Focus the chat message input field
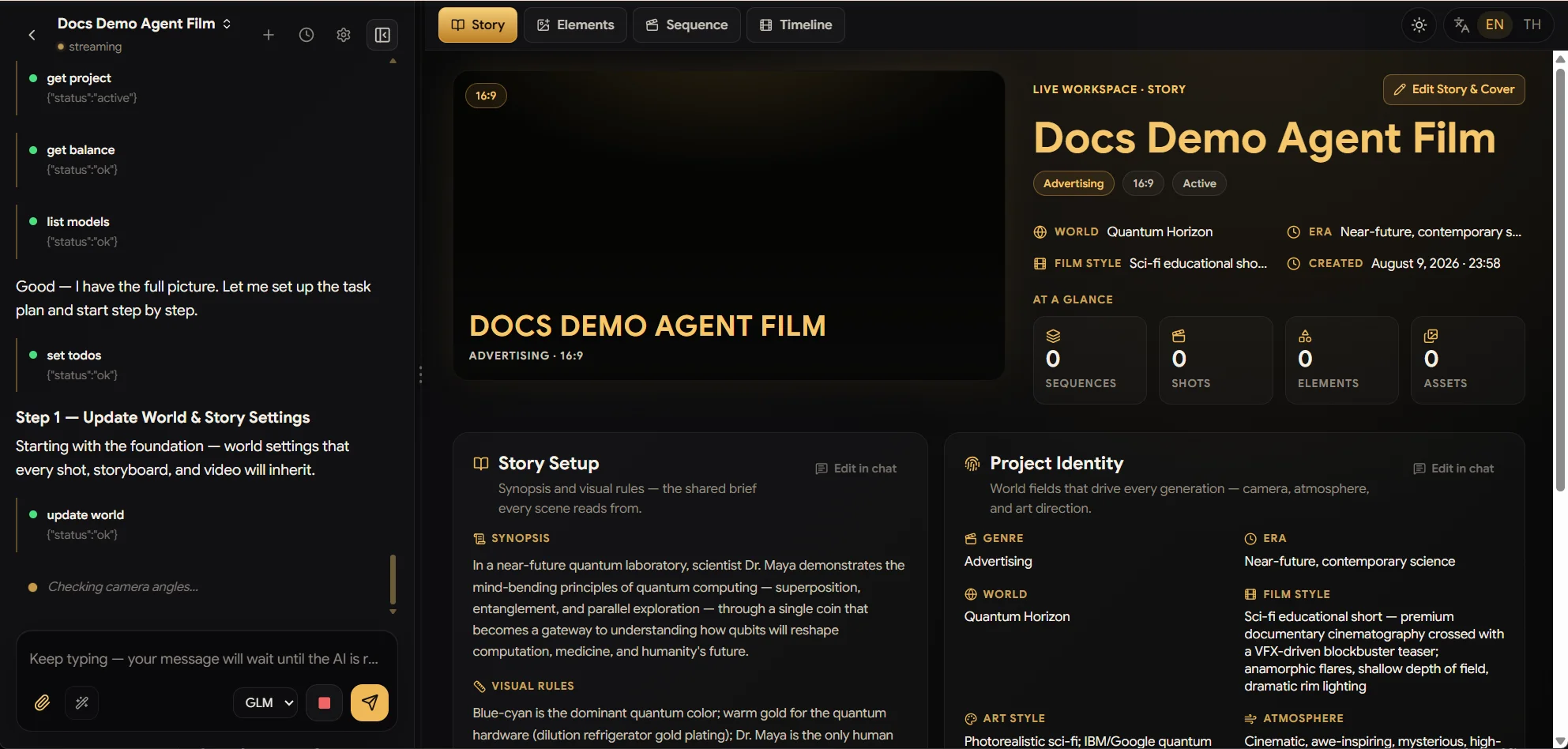 [x=205, y=659]
